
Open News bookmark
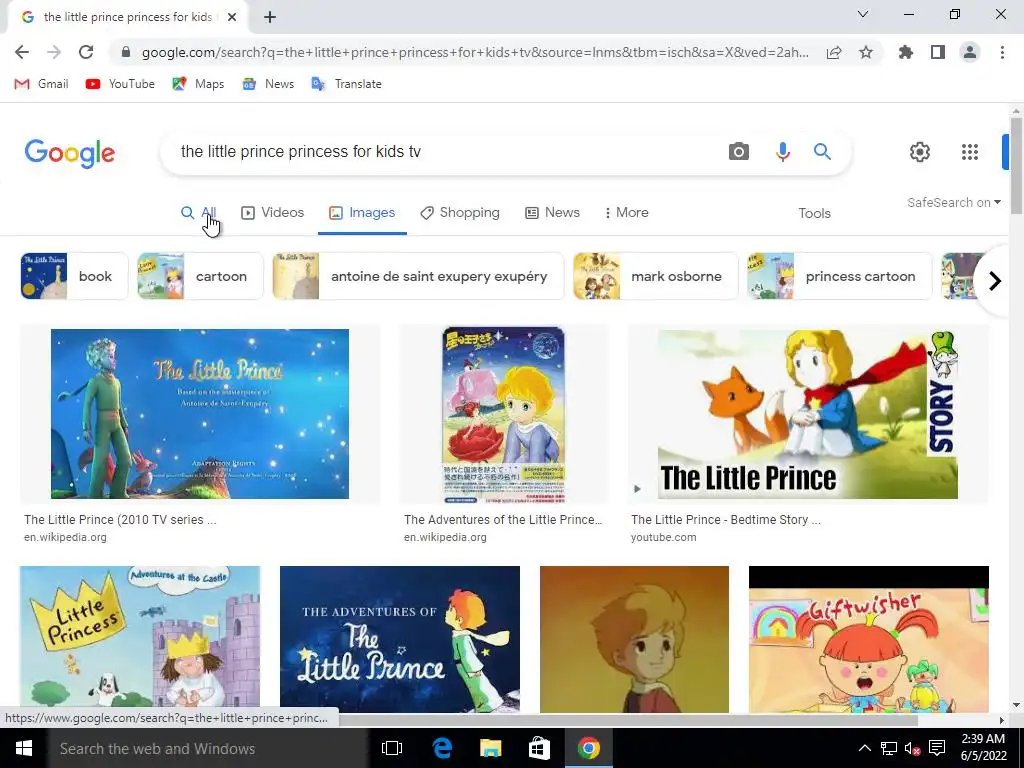pos(268,84)
